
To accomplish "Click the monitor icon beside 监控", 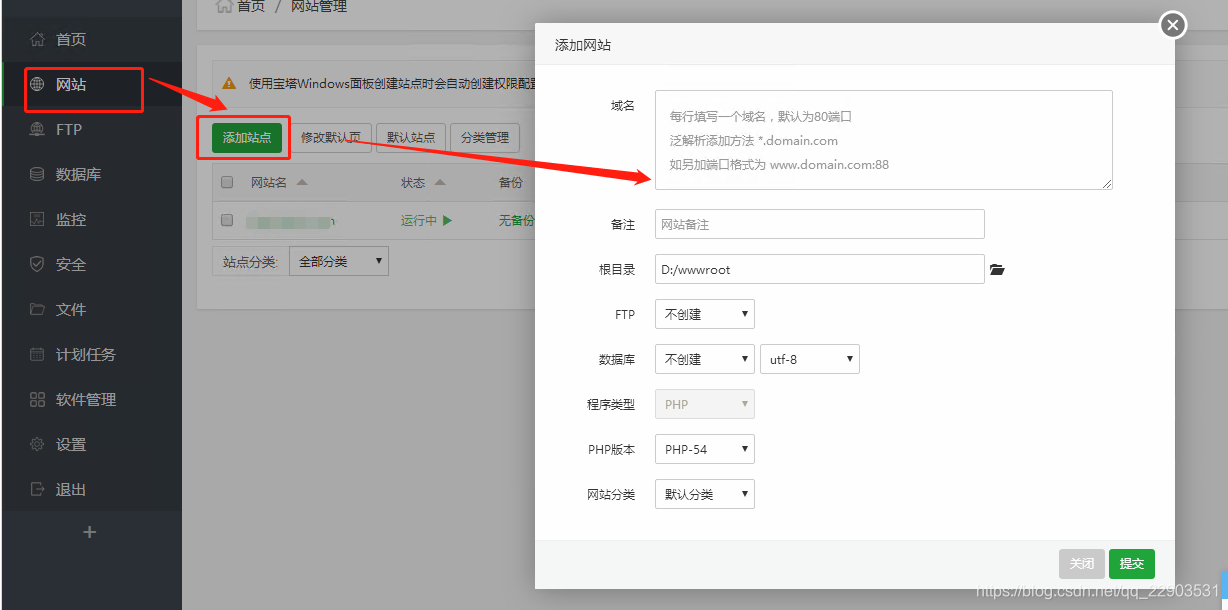I will click(37, 220).
